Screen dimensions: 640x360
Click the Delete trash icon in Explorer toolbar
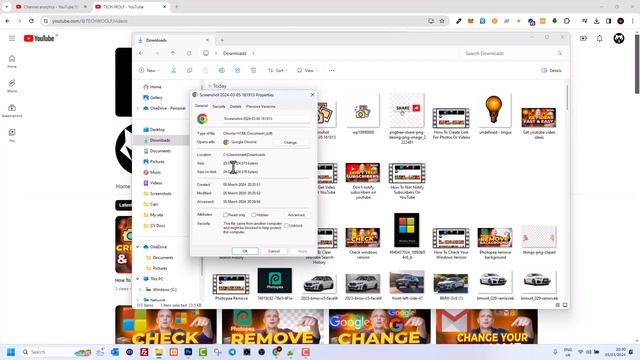point(253,70)
